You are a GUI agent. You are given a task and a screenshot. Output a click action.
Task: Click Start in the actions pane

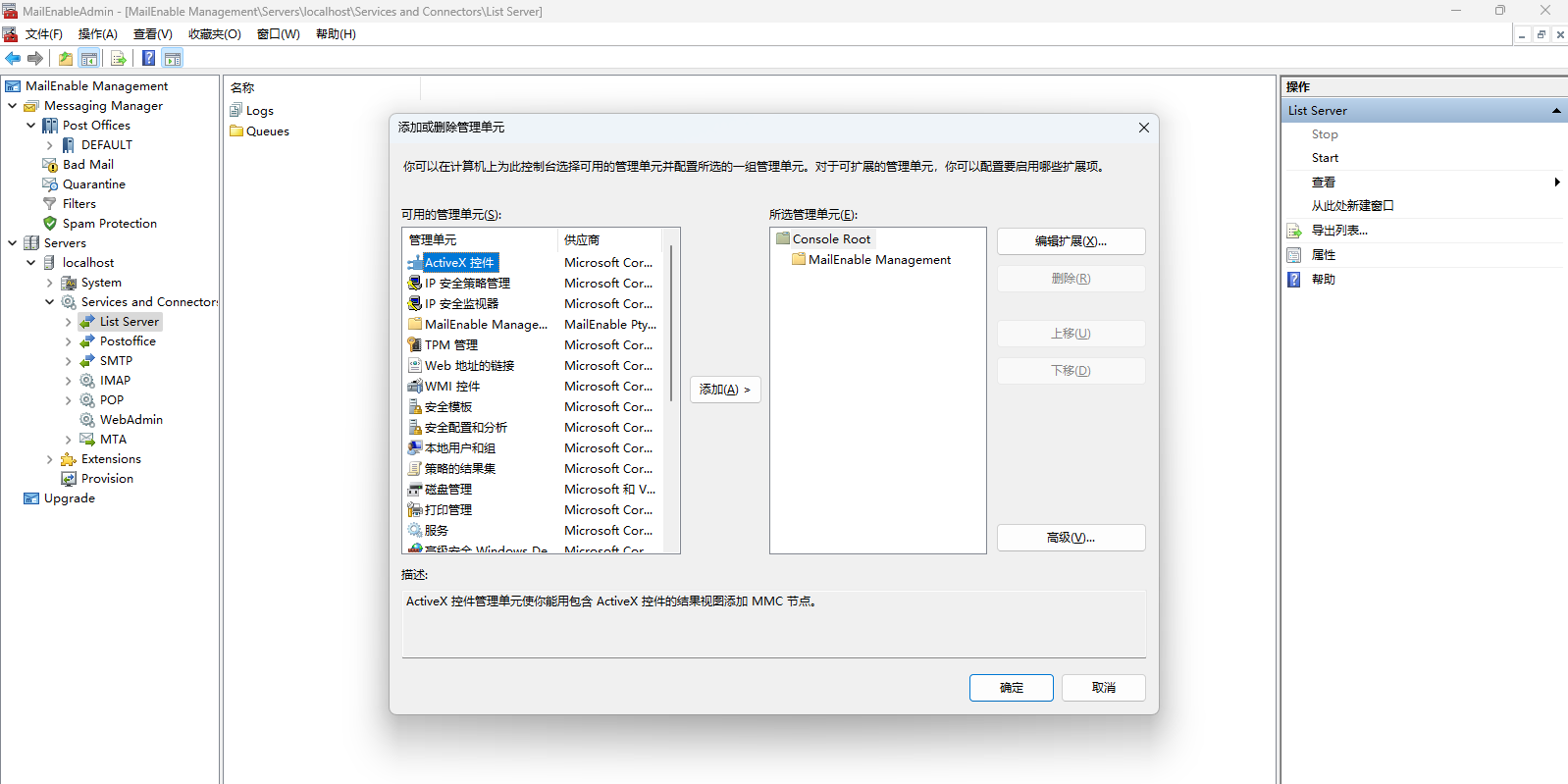1325,158
